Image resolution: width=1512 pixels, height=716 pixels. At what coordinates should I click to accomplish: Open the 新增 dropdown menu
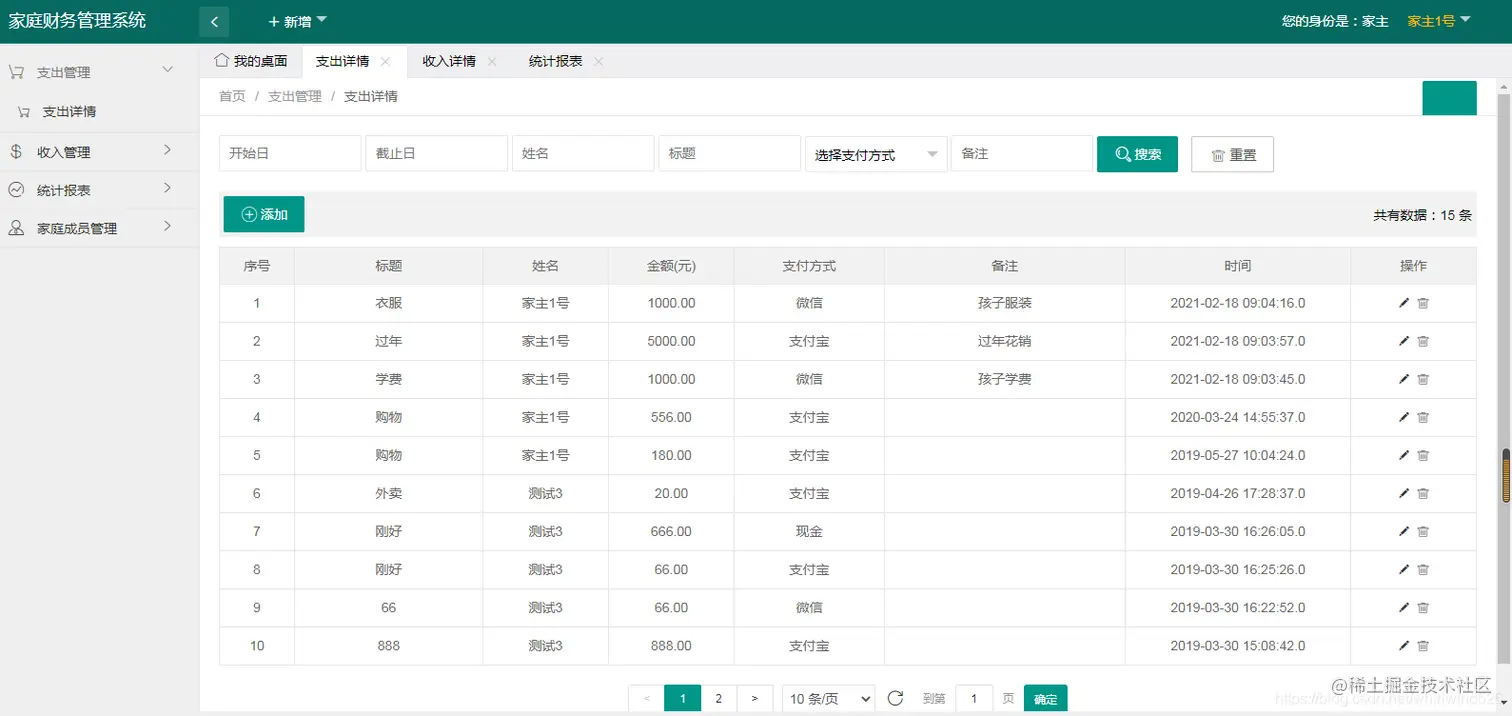pyautogui.click(x=297, y=21)
